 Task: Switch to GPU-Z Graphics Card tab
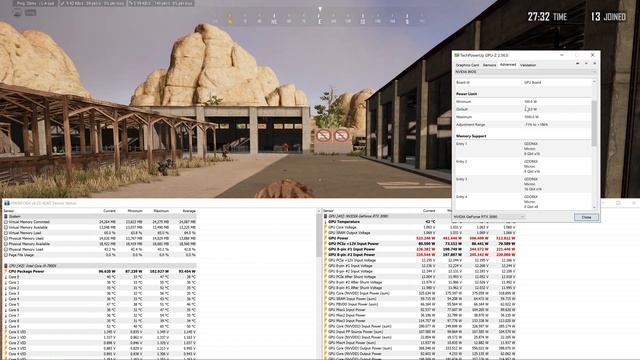point(467,65)
